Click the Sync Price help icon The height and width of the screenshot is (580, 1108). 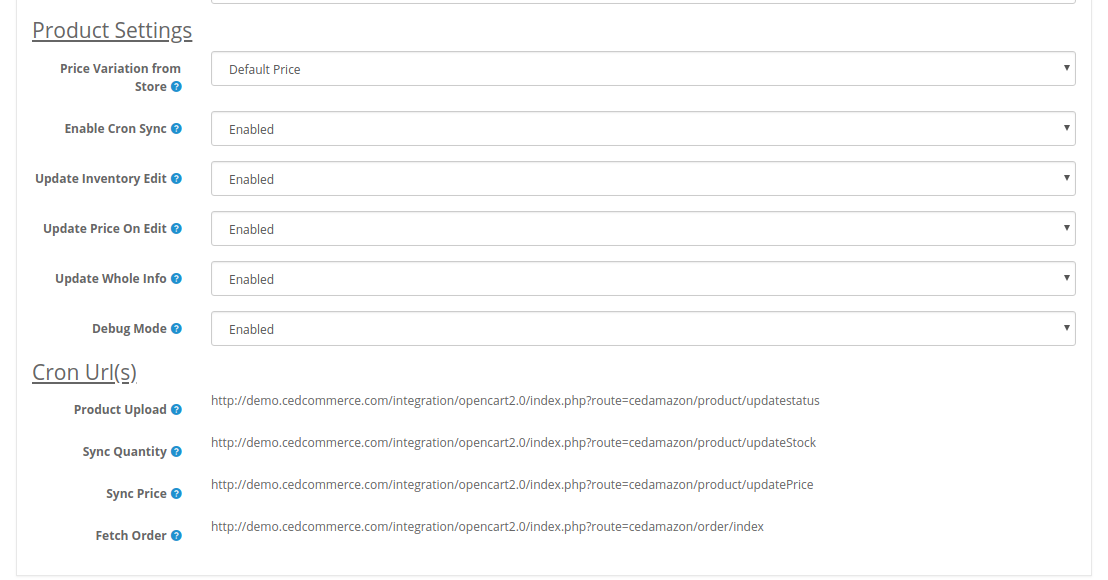(x=176, y=494)
